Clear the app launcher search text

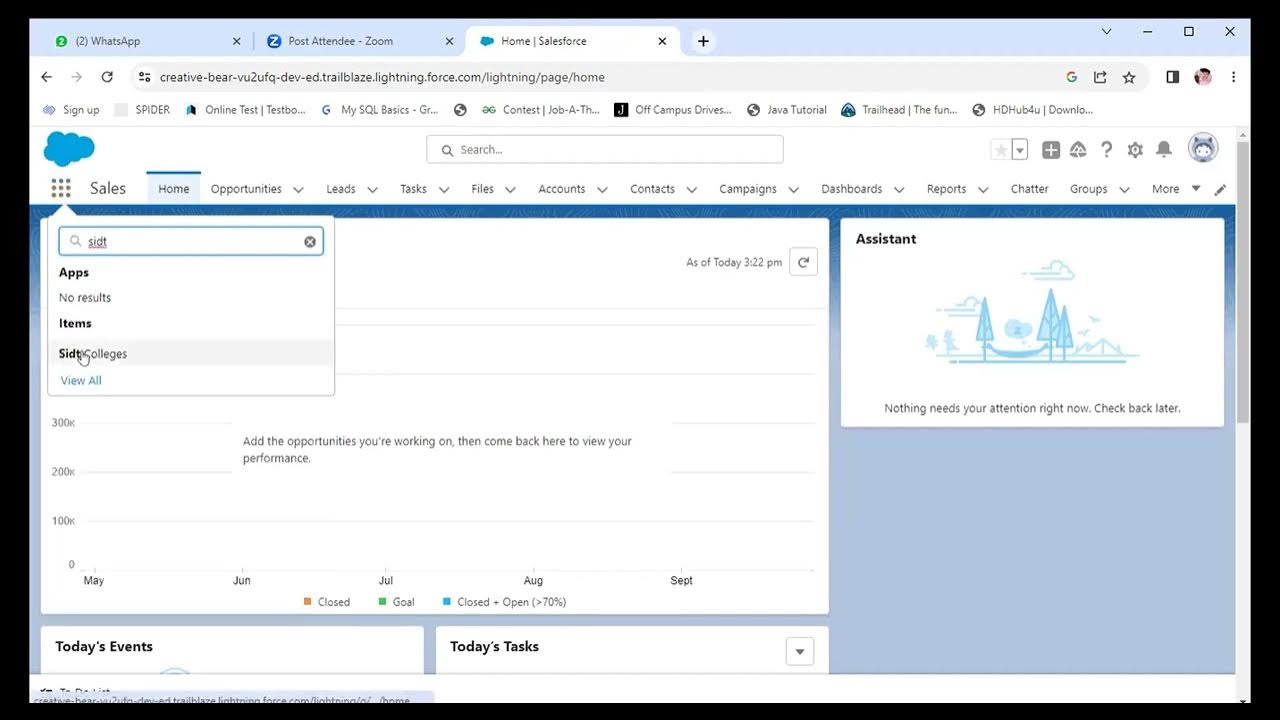point(310,242)
